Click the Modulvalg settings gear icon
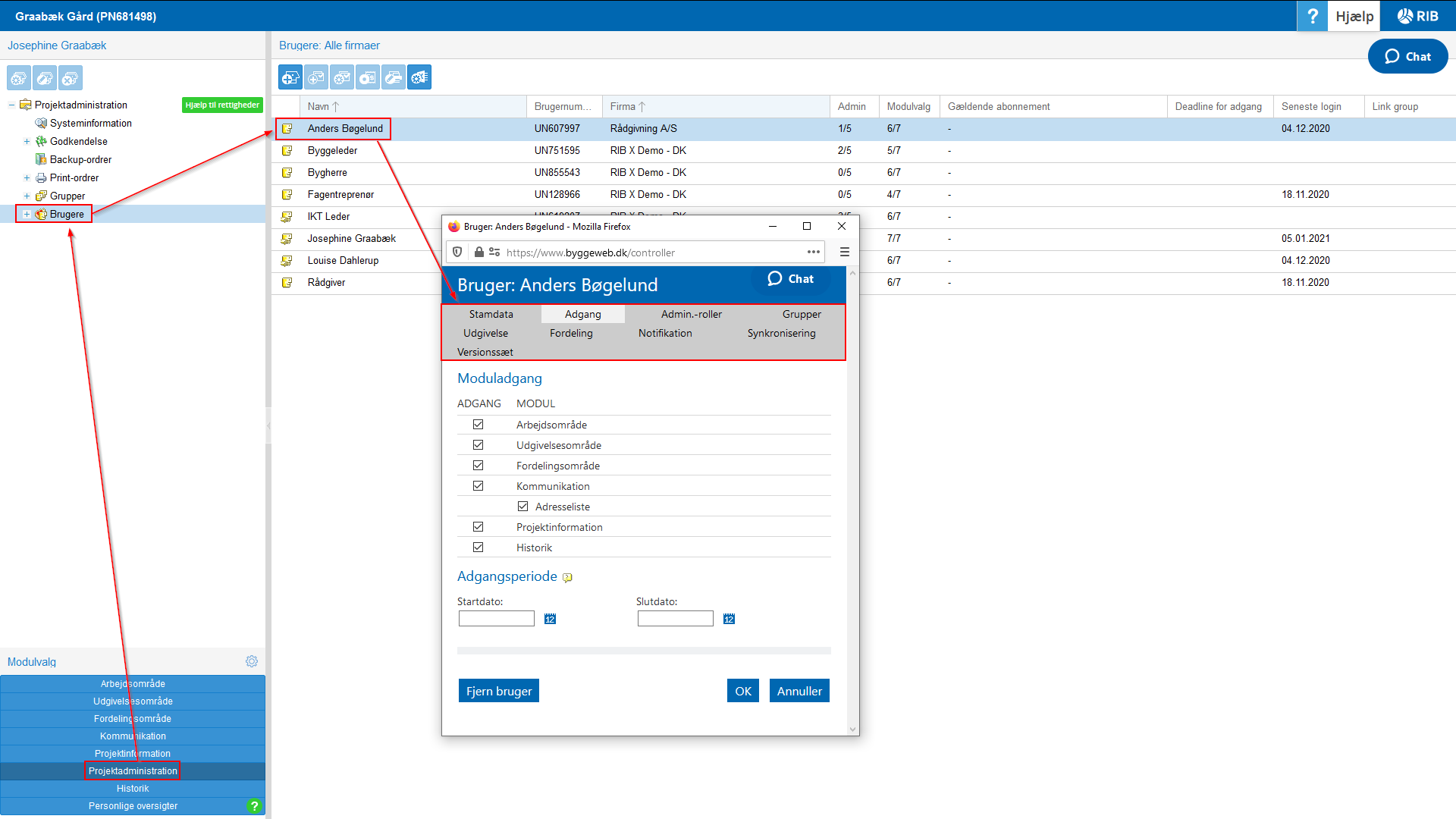The width and height of the screenshot is (1456, 819). [252, 661]
